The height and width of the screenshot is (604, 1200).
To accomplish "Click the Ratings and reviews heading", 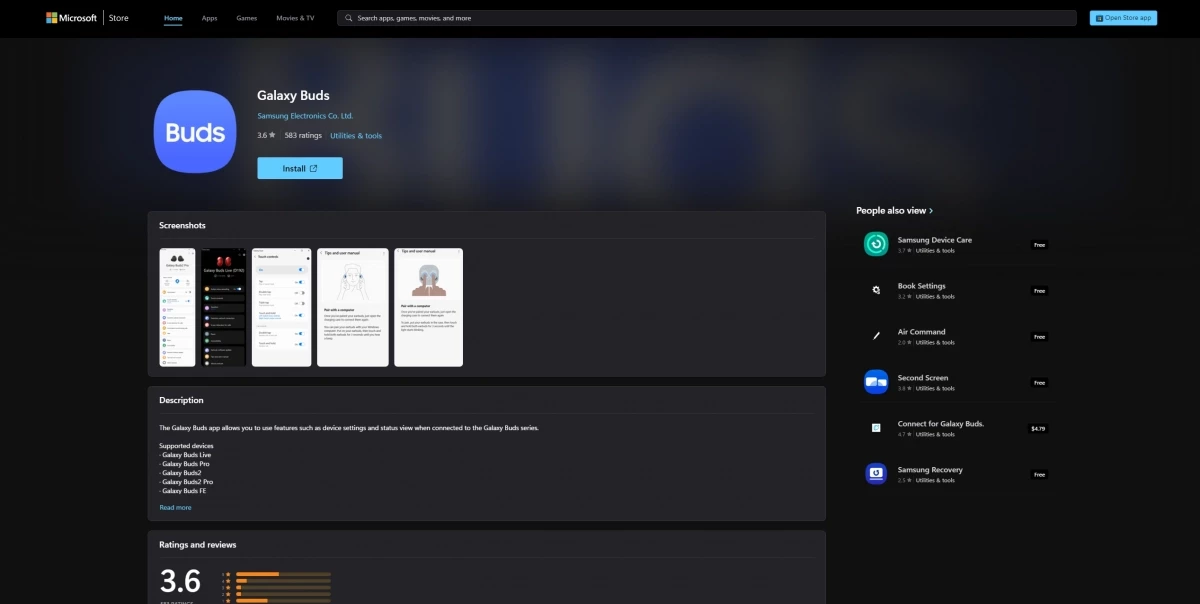I will 198,545.
